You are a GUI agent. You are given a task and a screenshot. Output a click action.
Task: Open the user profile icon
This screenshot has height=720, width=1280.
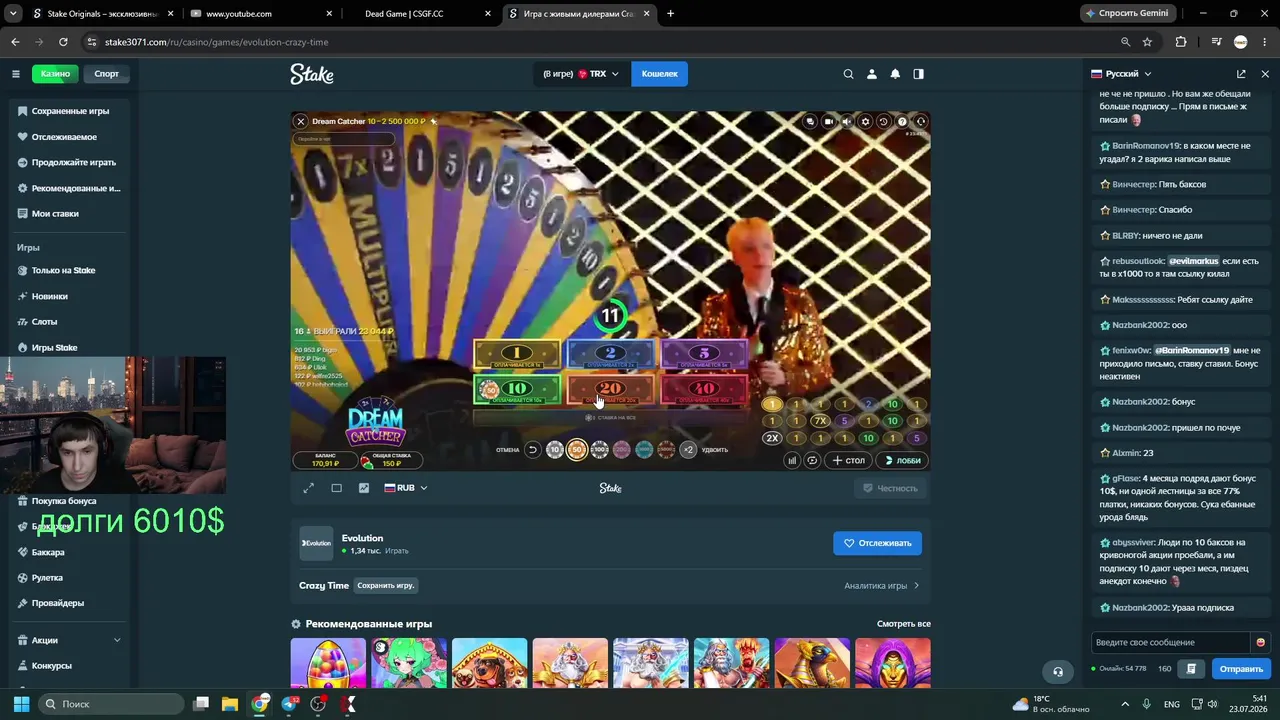[872, 74]
